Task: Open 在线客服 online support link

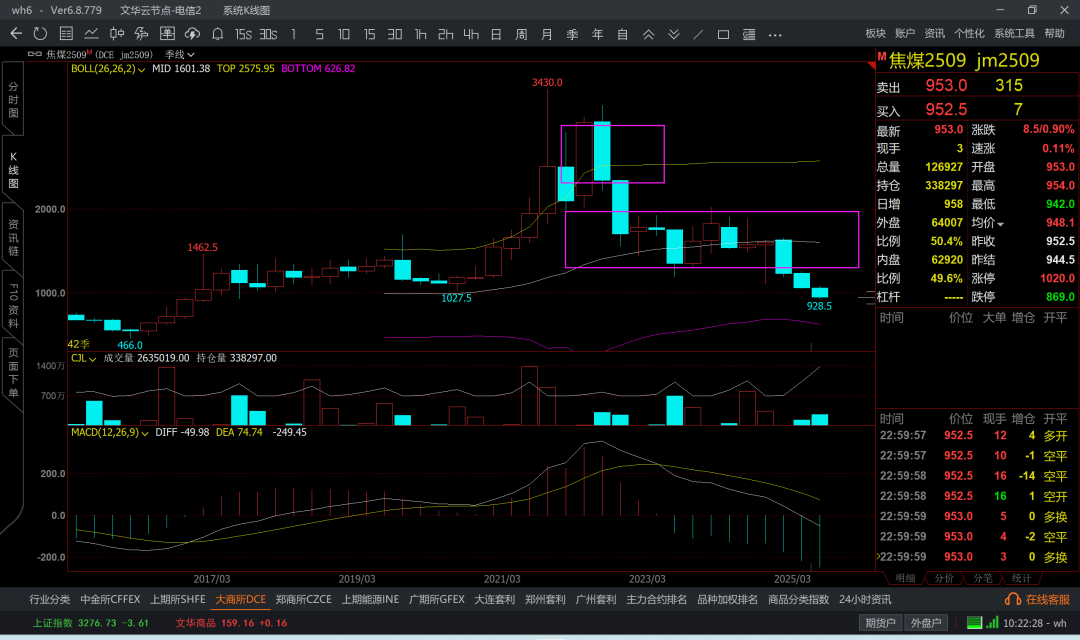Action: click(1042, 600)
